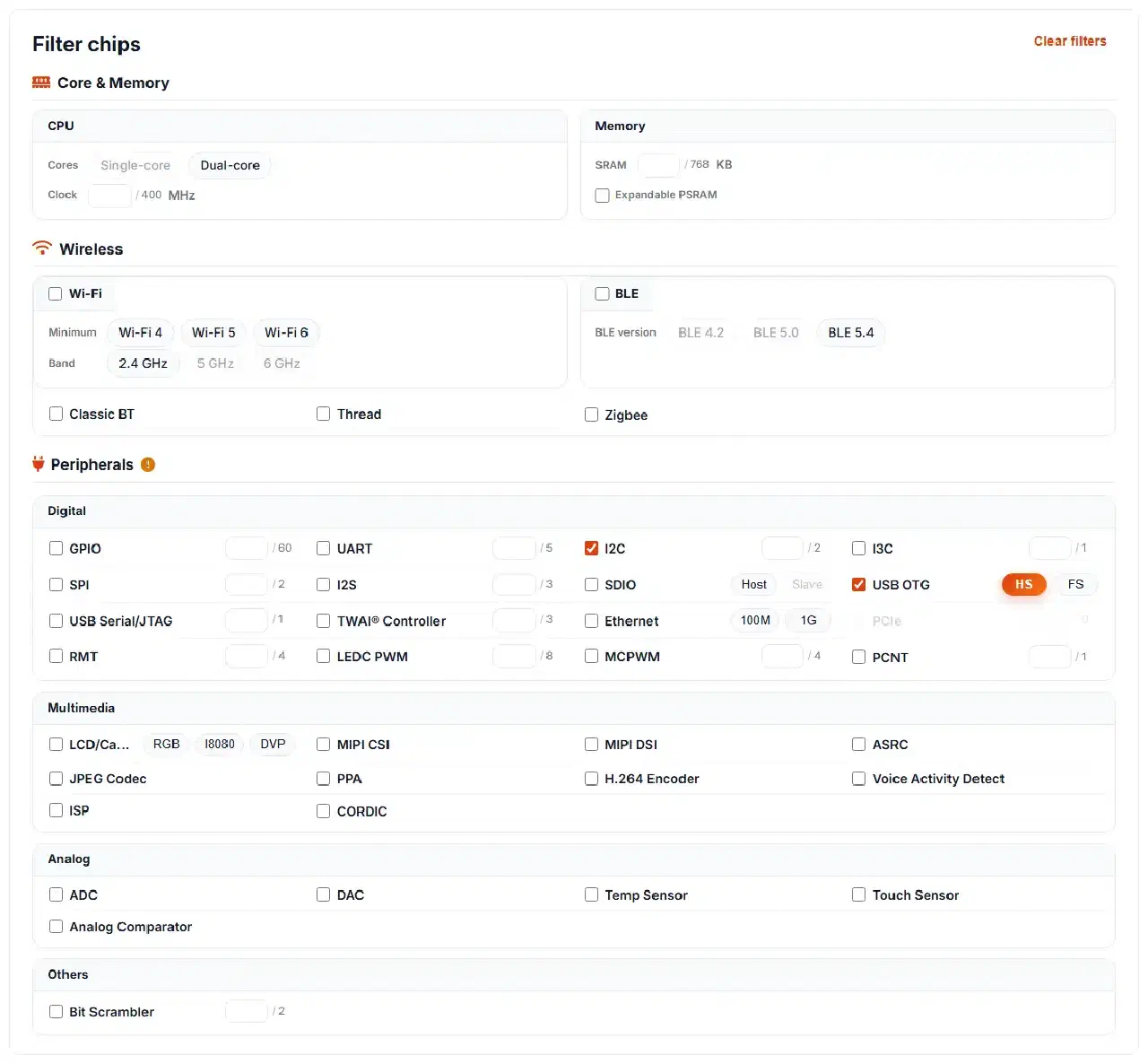Viewport: 1148px width, 1064px height.
Task: Tick the Wi-Fi checkbox
Action: [56, 294]
